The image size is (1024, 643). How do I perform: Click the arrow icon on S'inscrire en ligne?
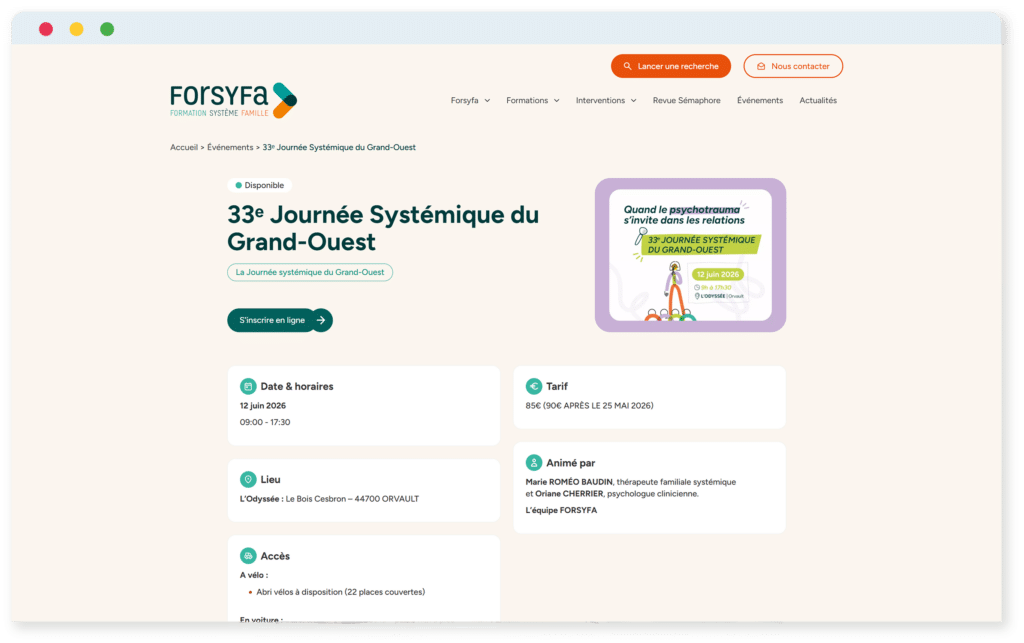[320, 320]
